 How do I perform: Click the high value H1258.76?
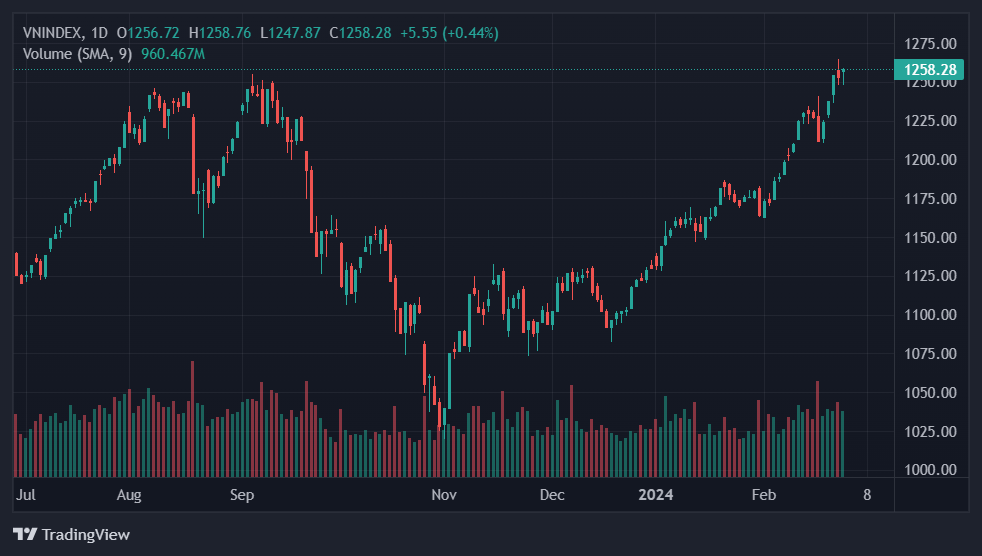220,33
